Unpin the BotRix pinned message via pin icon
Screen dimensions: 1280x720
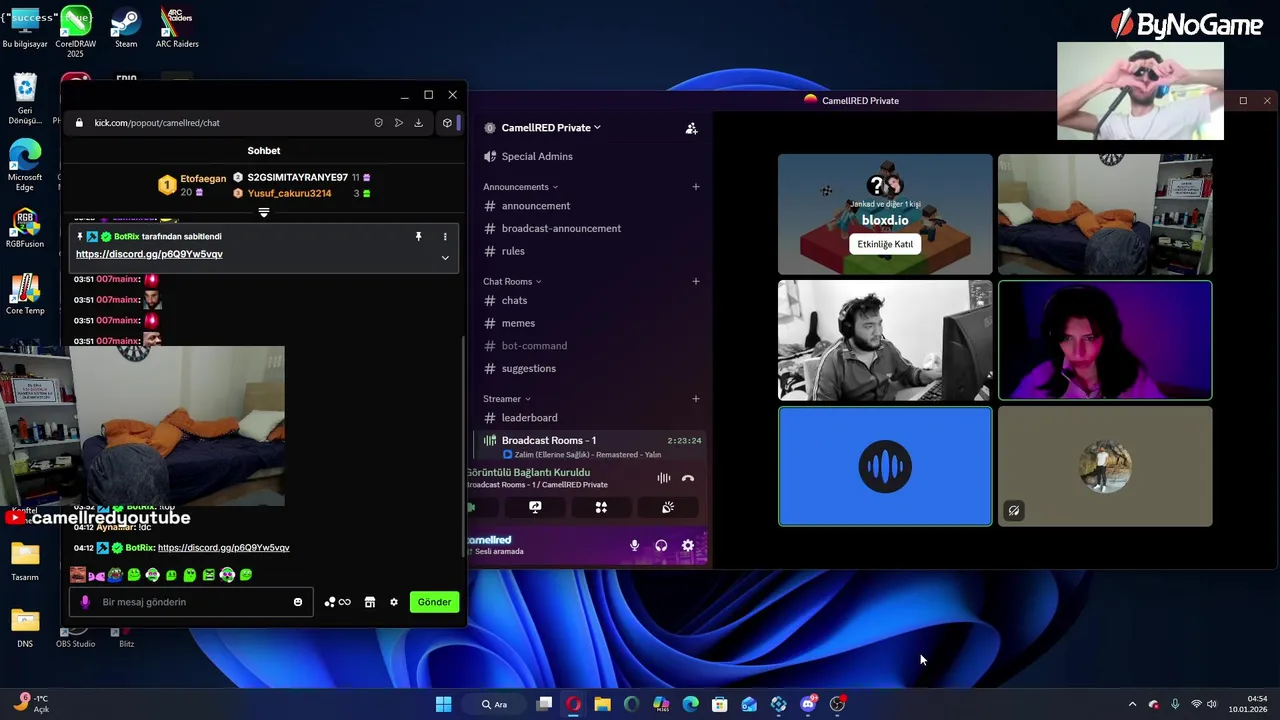coord(418,237)
